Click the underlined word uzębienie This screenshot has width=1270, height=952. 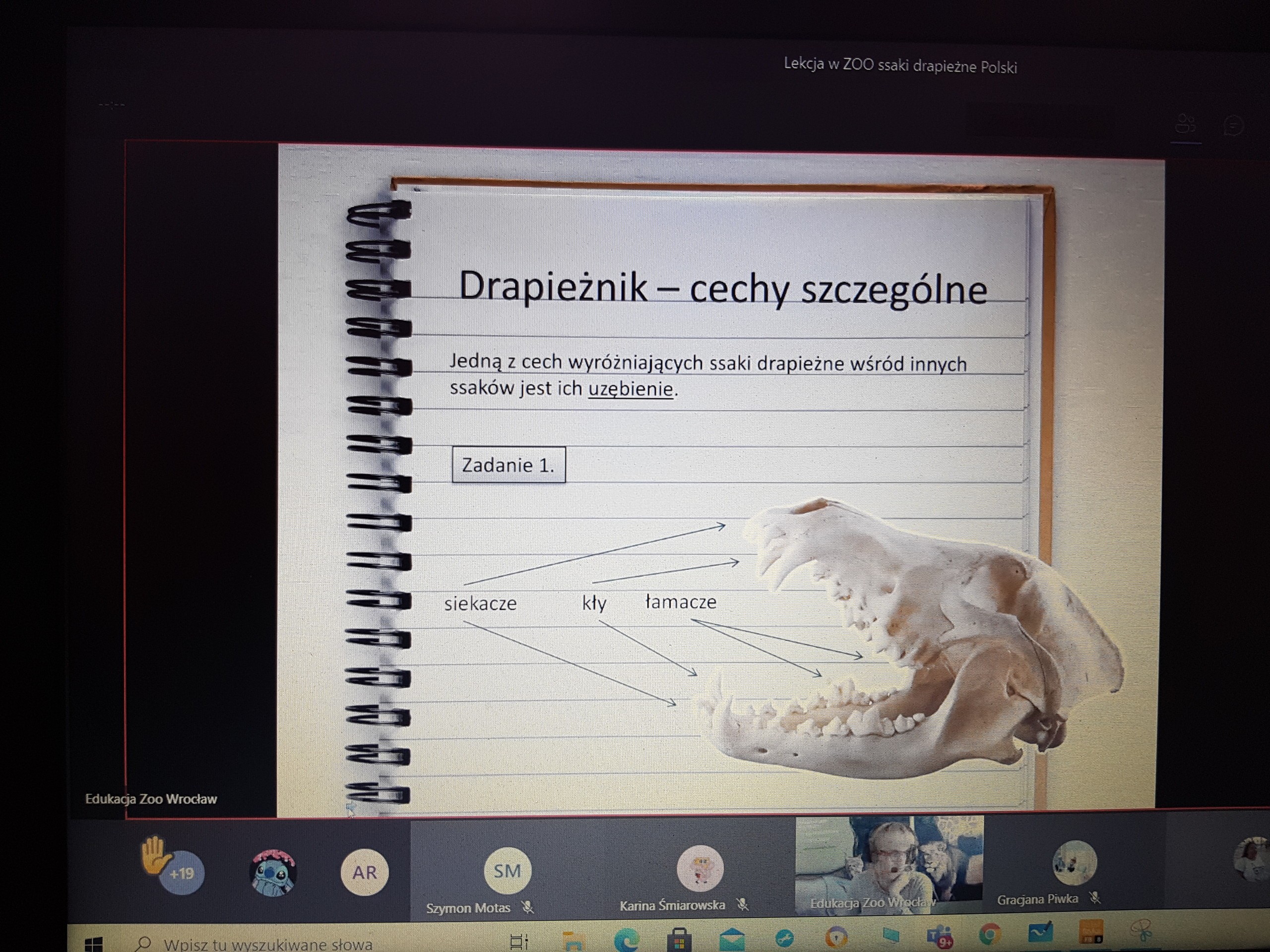(631, 389)
